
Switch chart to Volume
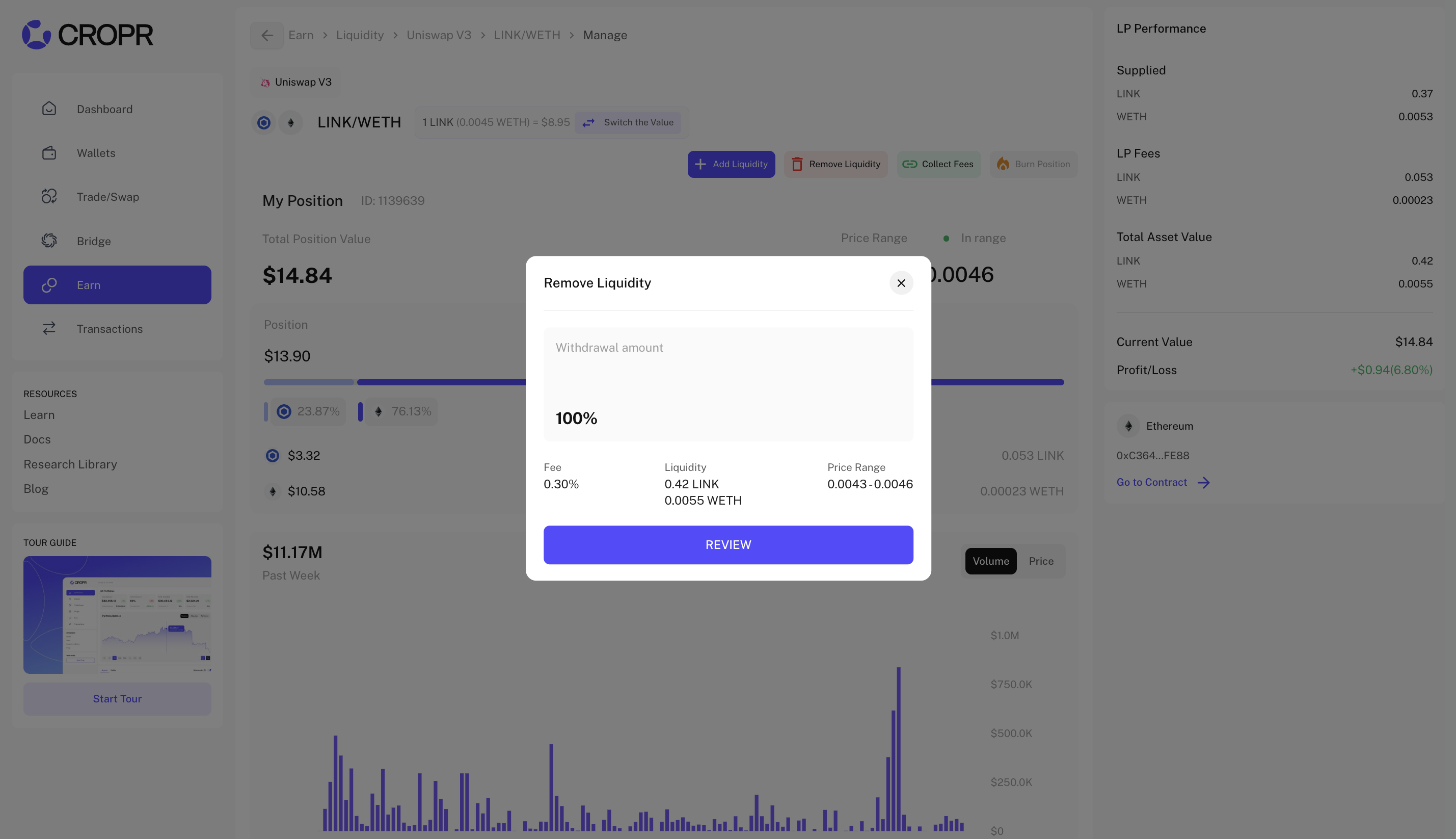[991, 561]
